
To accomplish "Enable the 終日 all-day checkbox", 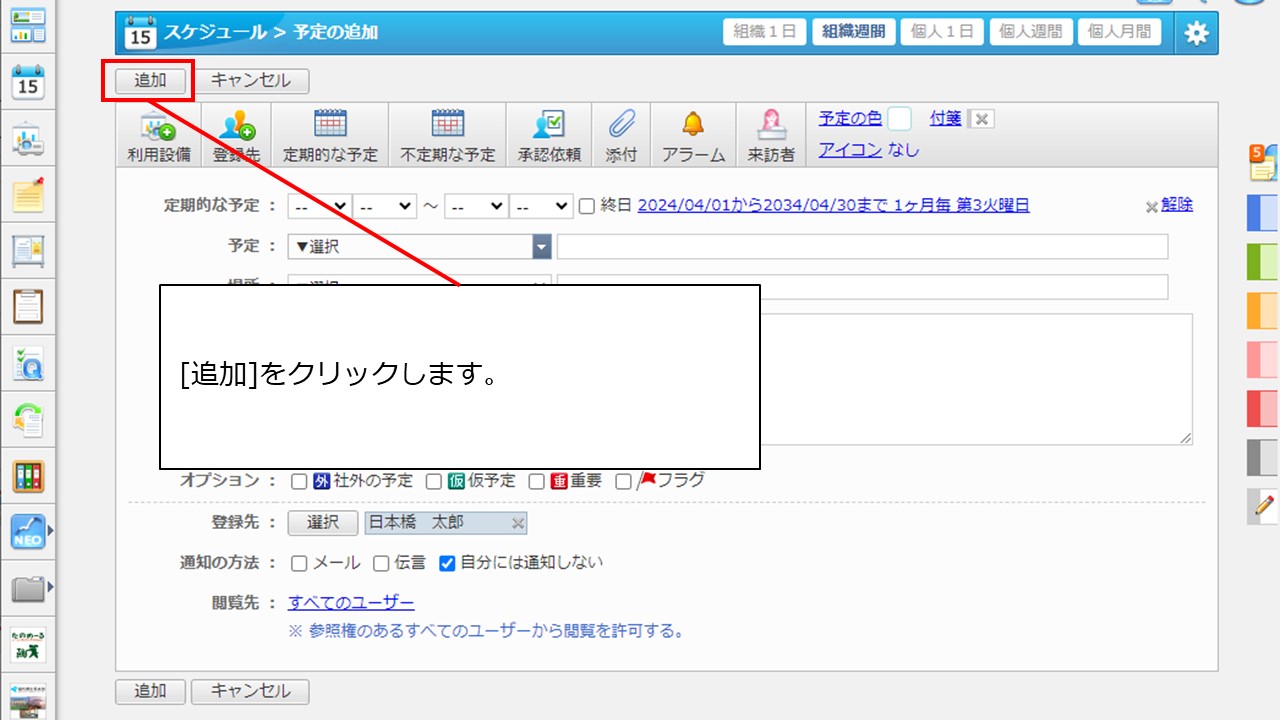I will (x=587, y=206).
